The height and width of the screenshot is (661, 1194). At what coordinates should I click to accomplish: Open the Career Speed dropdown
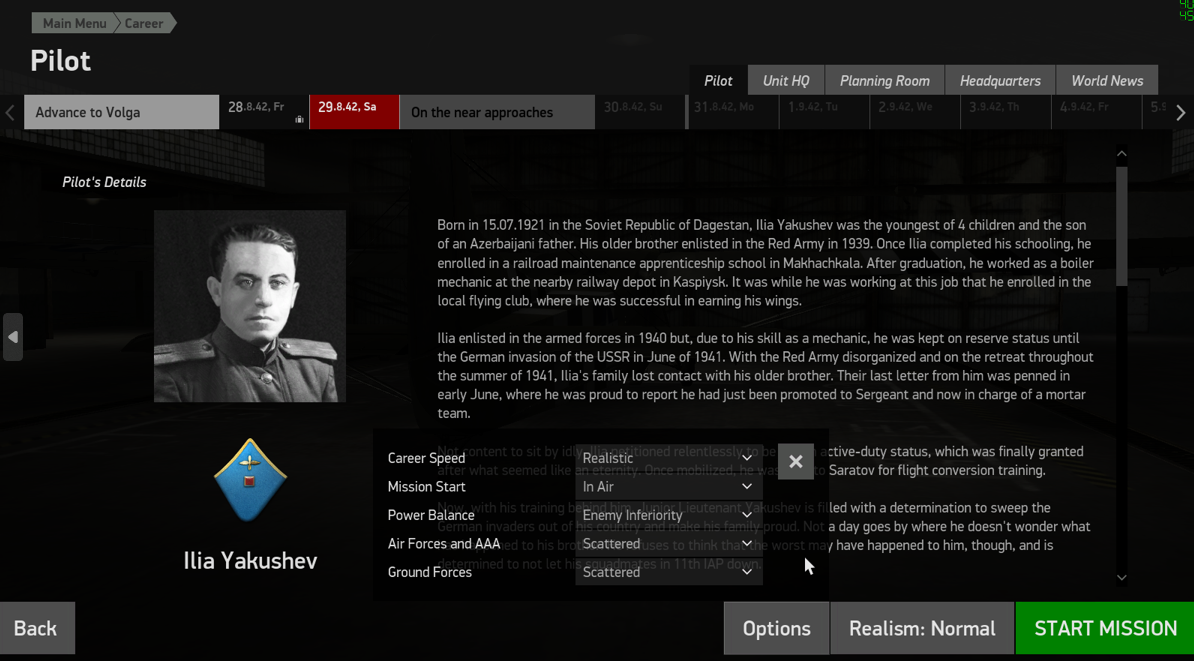tap(669, 458)
